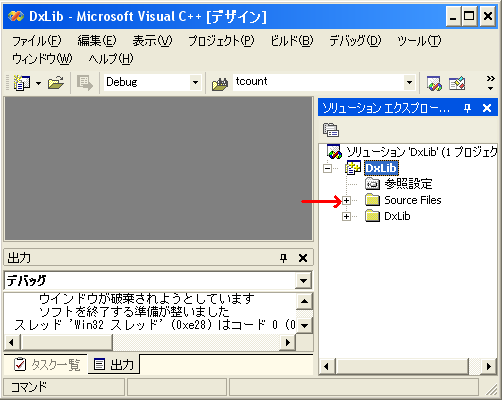Image resolution: width=502 pixels, height=400 pixels.
Task: Close the 出力 output panel
Action: [x=303, y=258]
